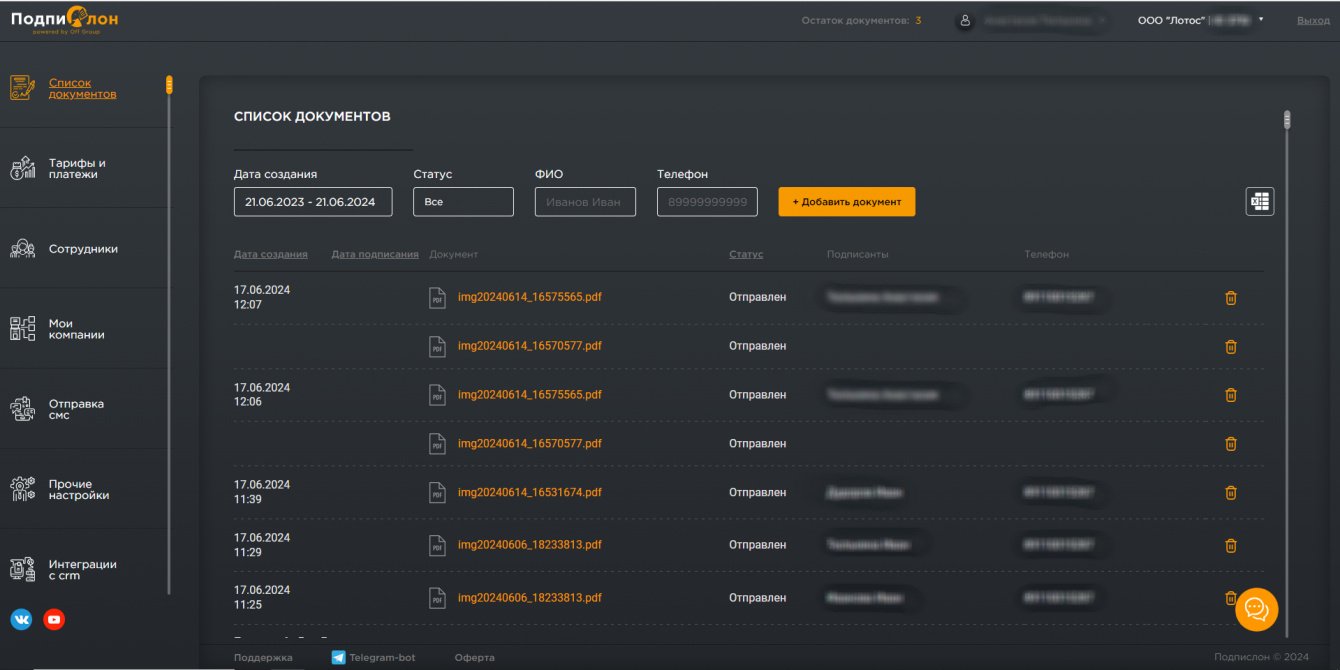Open the VK social page icon

(21, 620)
